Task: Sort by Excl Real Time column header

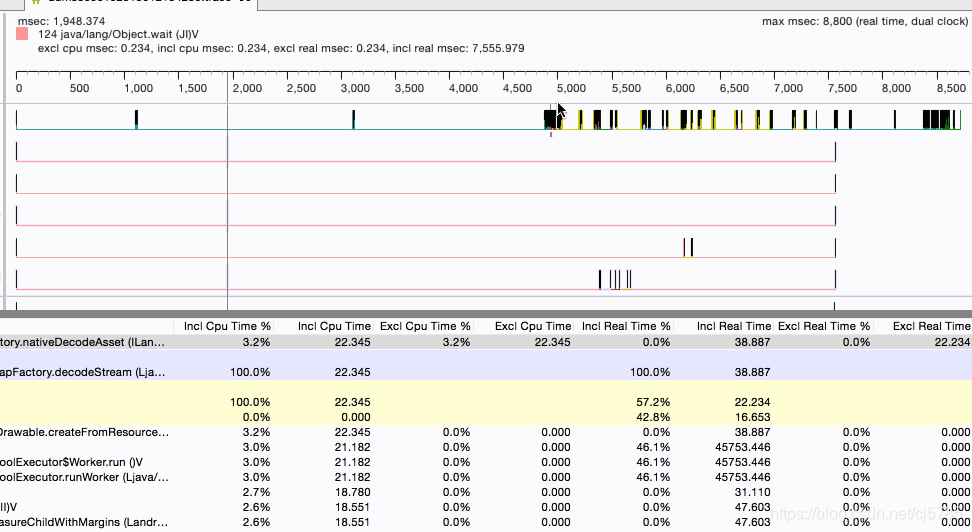Action: [931, 326]
